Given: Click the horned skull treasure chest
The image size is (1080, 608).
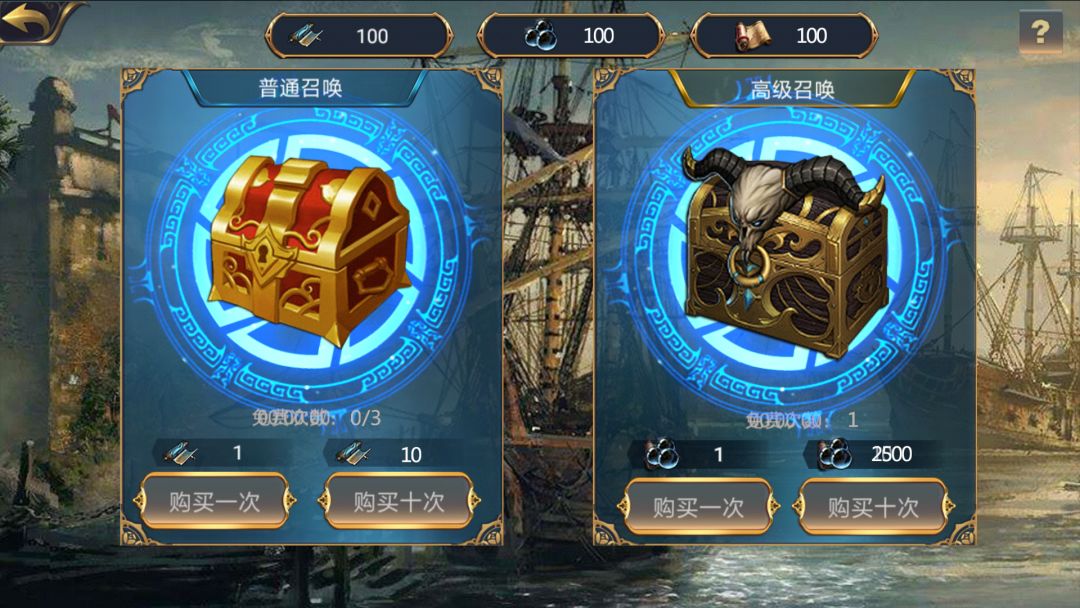Looking at the screenshot, I should (x=785, y=251).
